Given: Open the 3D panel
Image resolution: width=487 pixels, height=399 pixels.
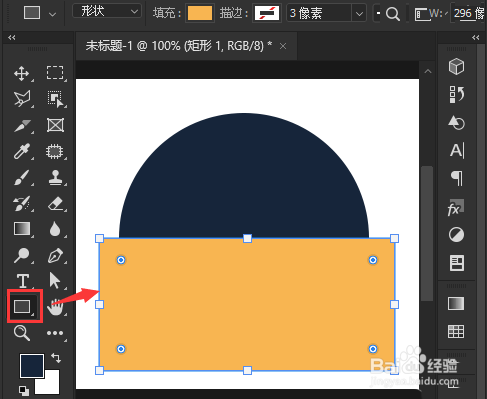Looking at the screenshot, I should pos(456,66).
